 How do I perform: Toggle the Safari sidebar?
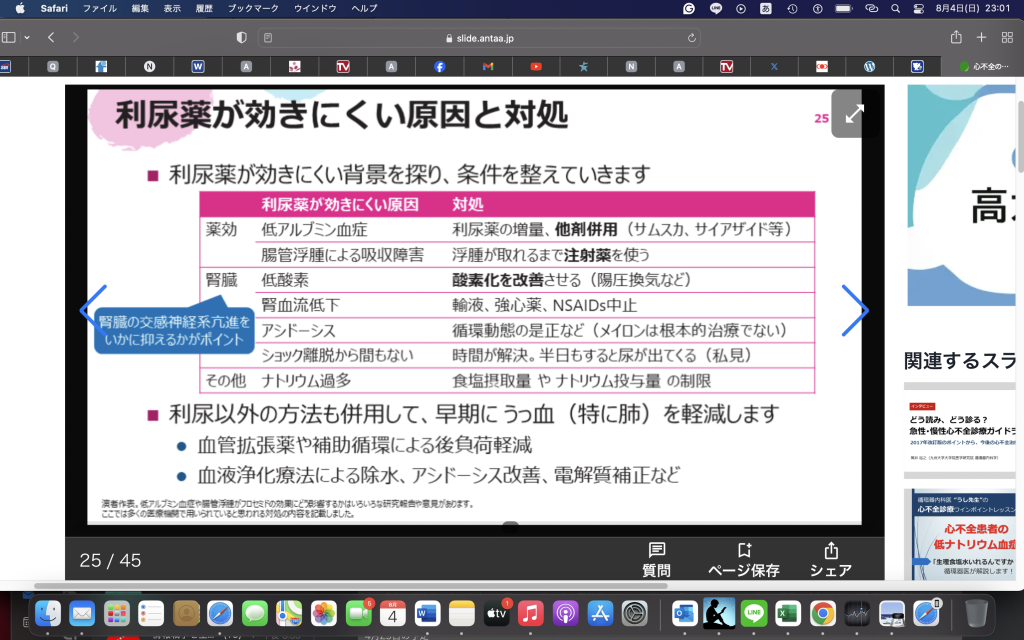tap(9, 37)
